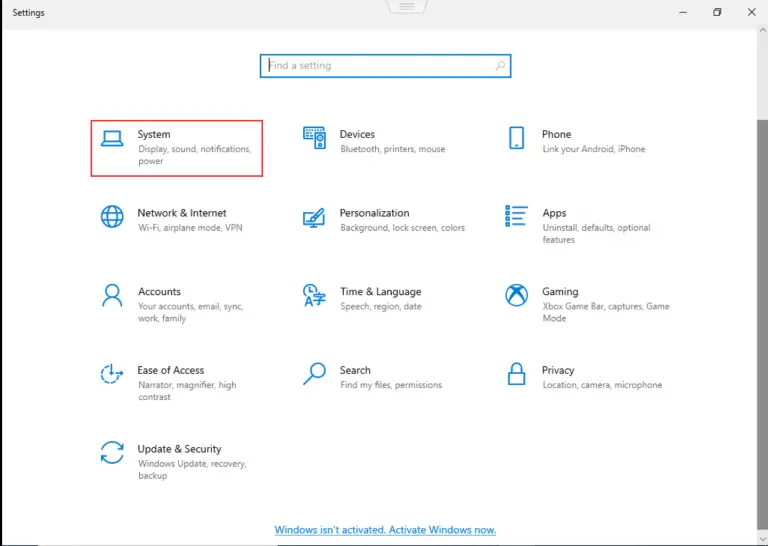Screen dimensions: 768x546
Task: Click the Phone category title
Action: point(556,134)
